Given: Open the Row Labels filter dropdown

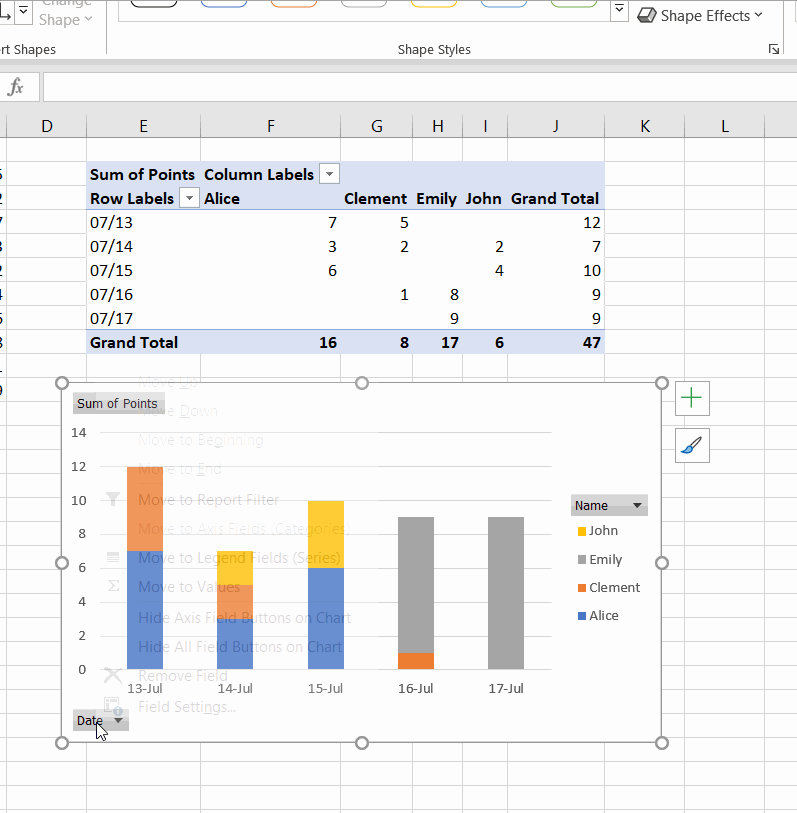Looking at the screenshot, I should click(189, 198).
